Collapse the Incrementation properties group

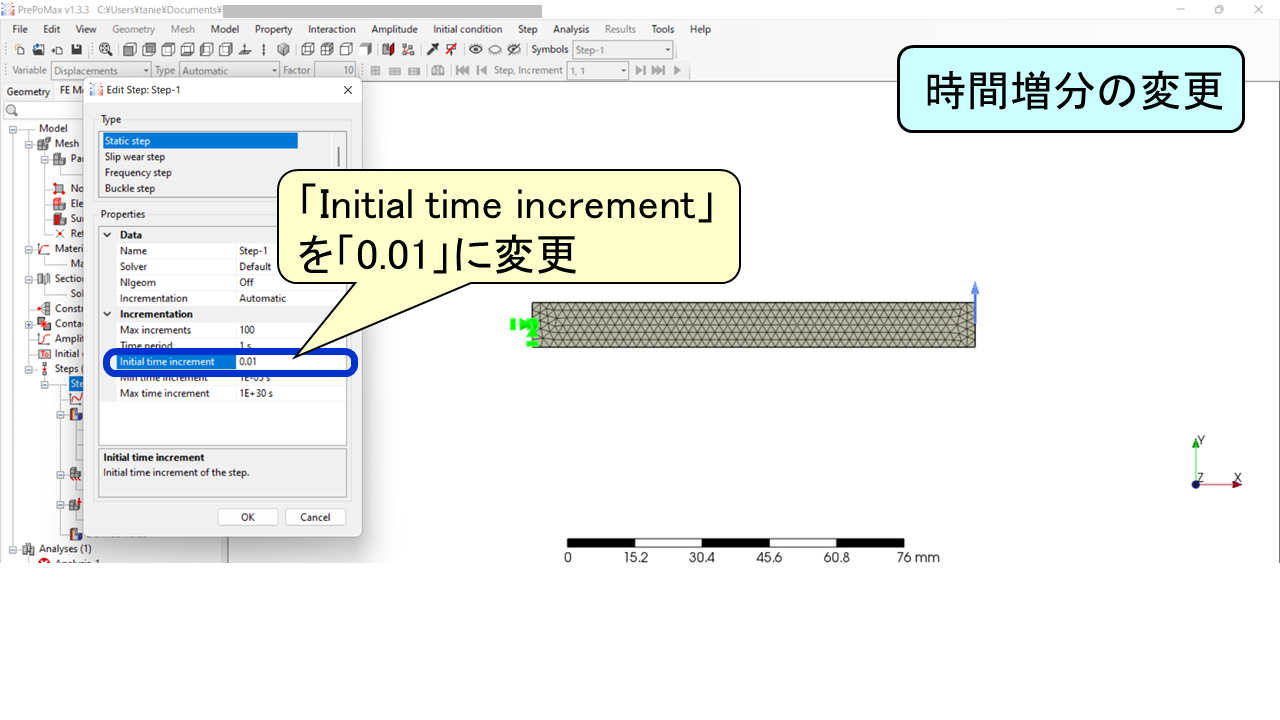(x=108, y=314)
